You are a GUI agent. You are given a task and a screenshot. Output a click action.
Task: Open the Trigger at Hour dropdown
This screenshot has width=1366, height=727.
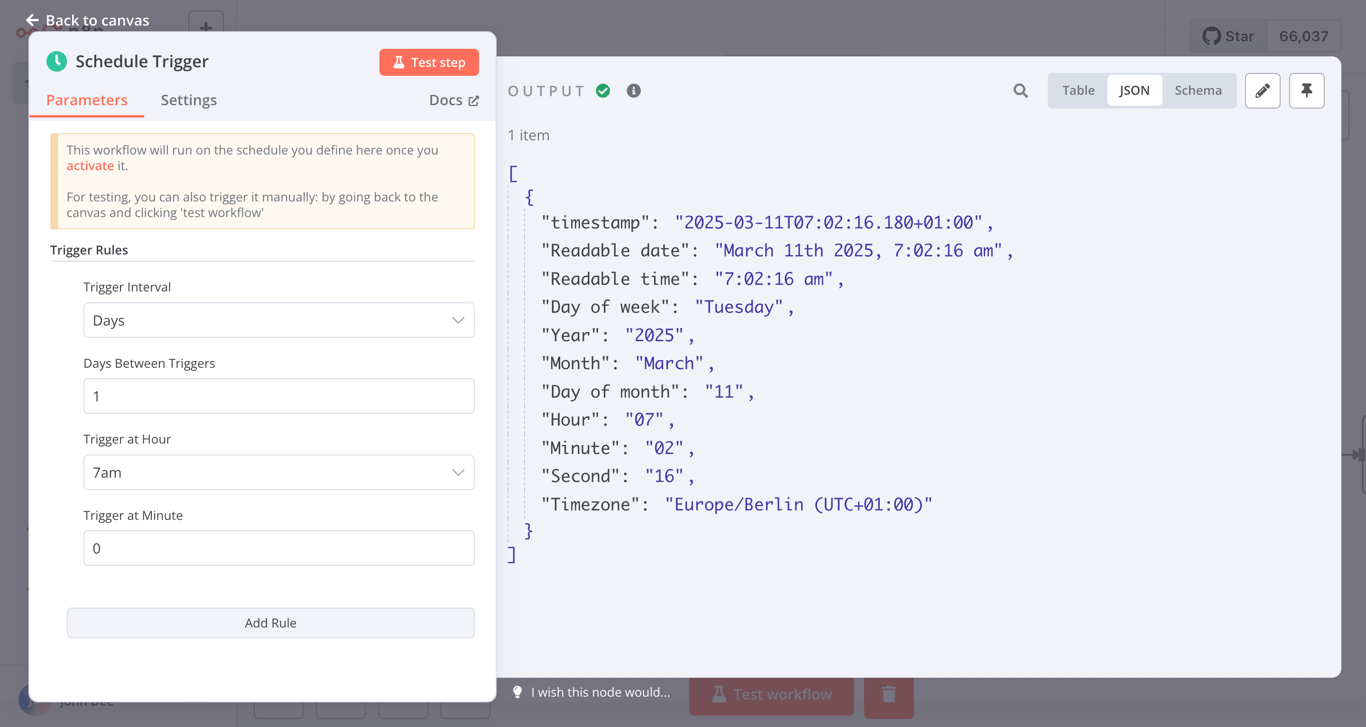click(x=278, y=472)
